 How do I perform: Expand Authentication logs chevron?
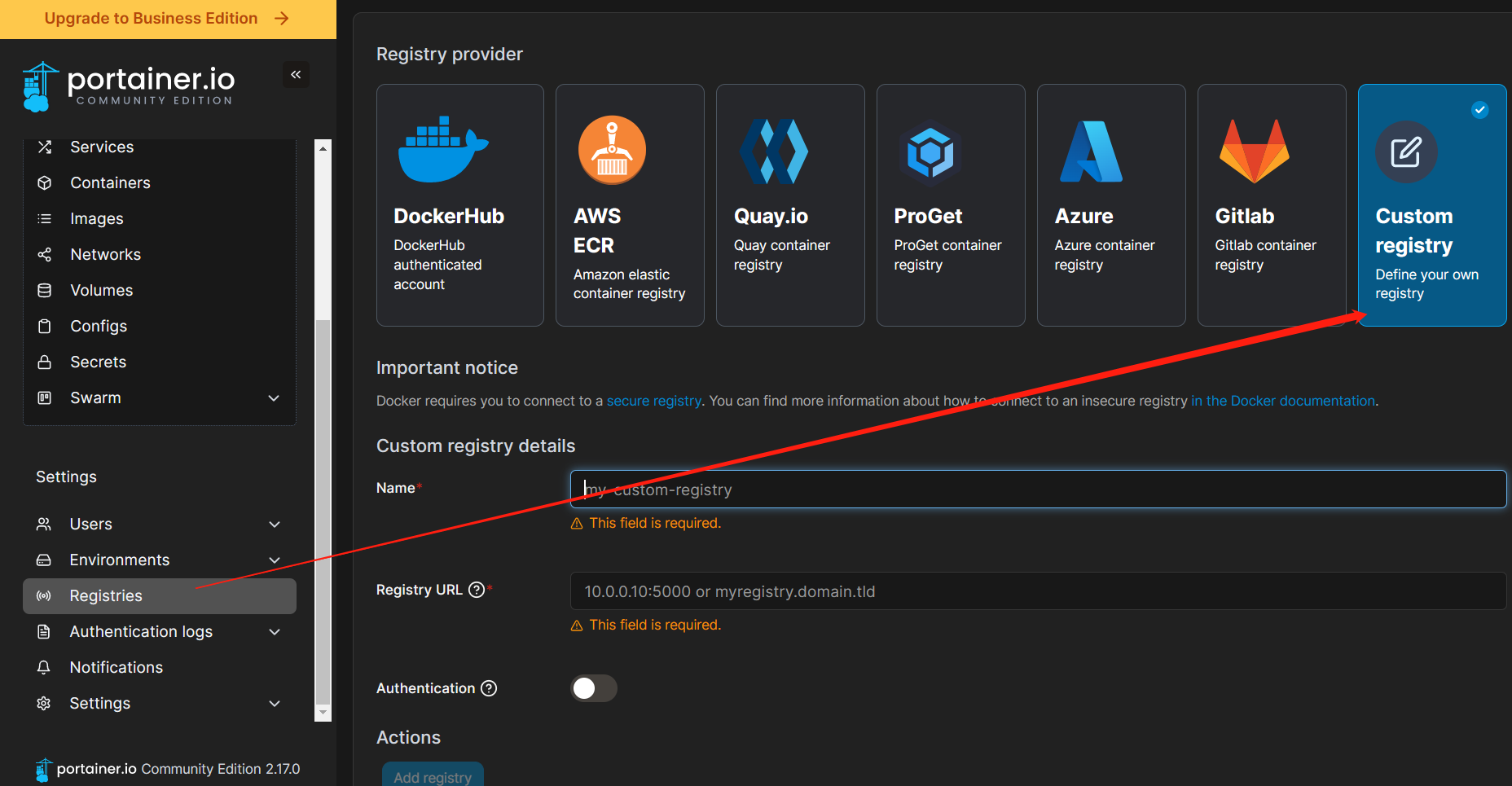click(275, 632)
